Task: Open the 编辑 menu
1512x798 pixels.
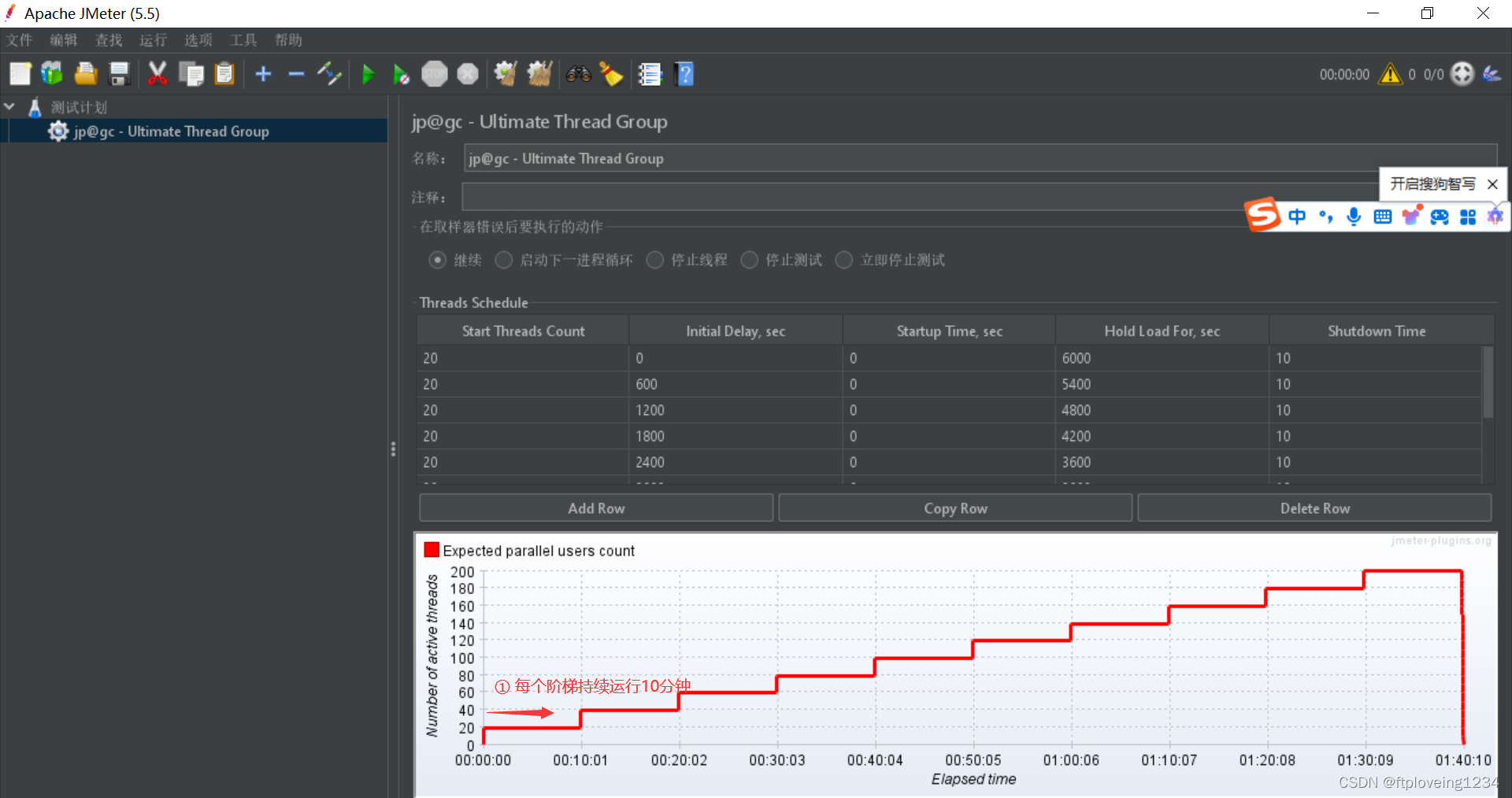Action: [64, 40]
